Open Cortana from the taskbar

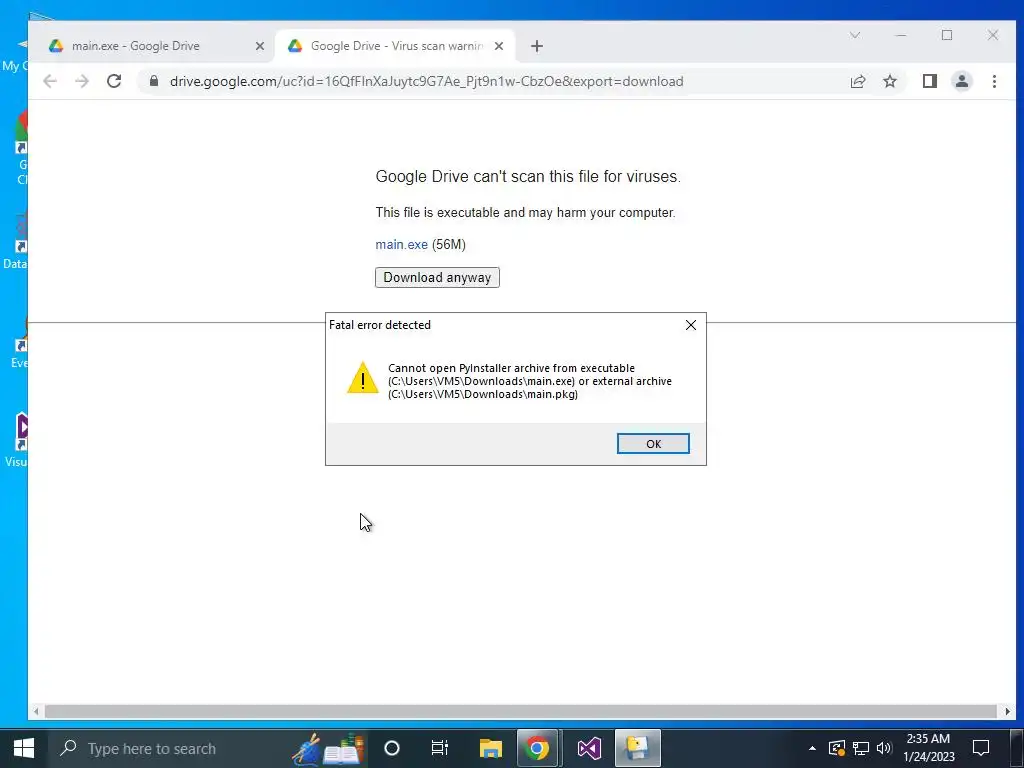[391, 748]
